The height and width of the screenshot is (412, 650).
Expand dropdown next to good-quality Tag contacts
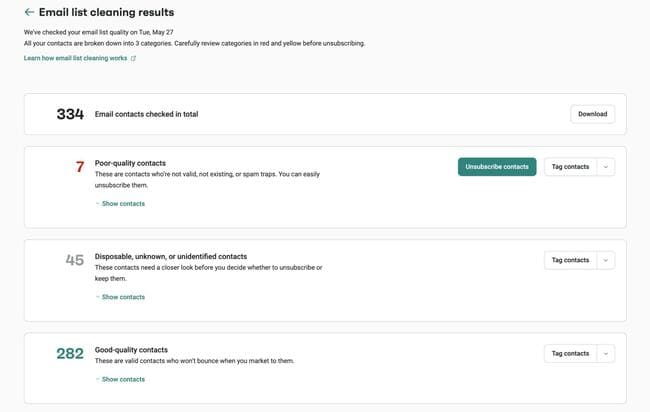[x=606, y=354]
